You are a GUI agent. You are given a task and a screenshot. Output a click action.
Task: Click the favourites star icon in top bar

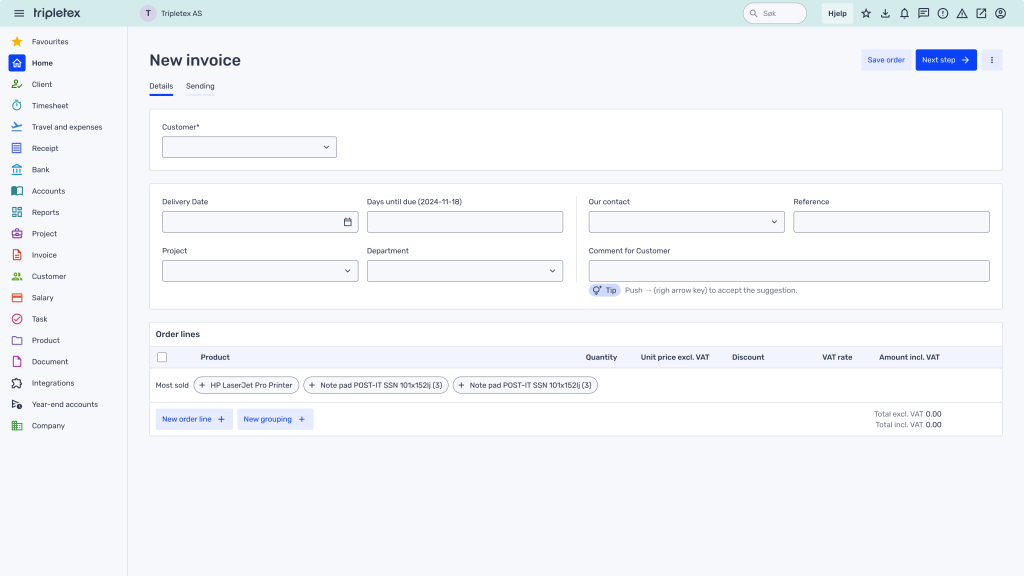coord(866,13)
